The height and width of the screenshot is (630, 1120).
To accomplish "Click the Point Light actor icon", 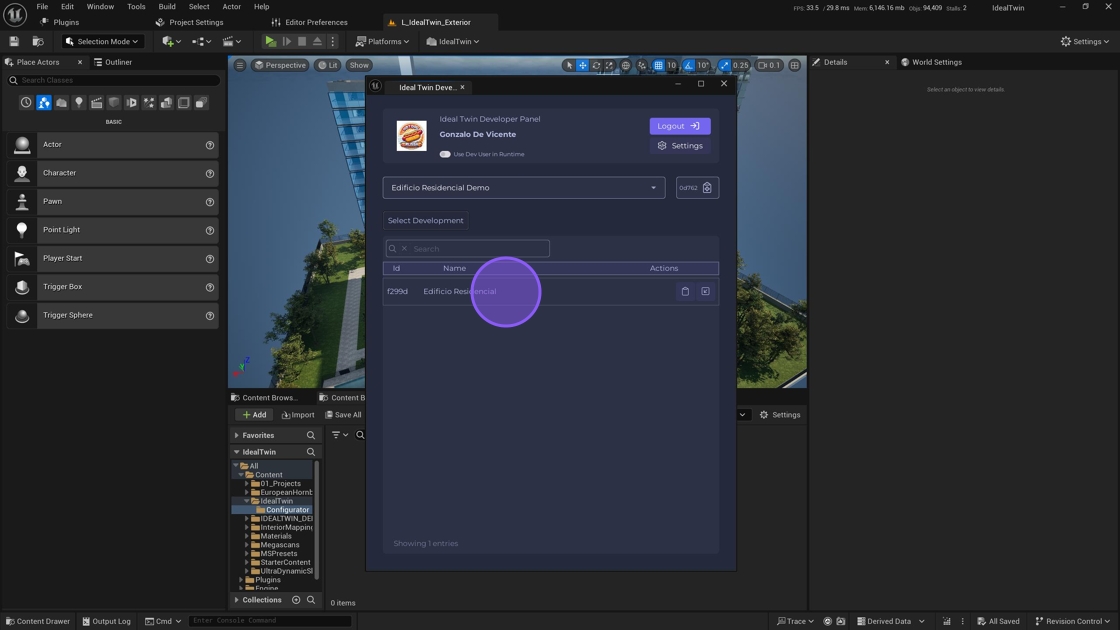I will pos(22,230).
